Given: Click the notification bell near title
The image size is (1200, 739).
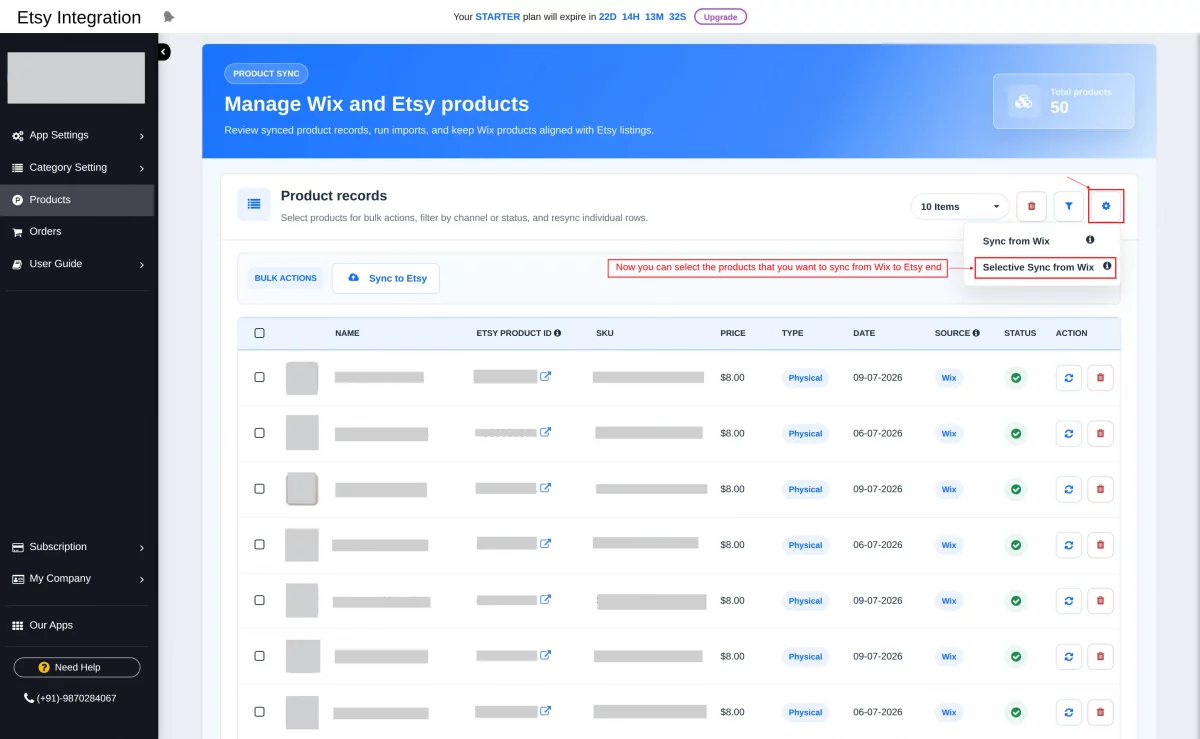Looking at the screenshot, I should click(x=168, y=17).
